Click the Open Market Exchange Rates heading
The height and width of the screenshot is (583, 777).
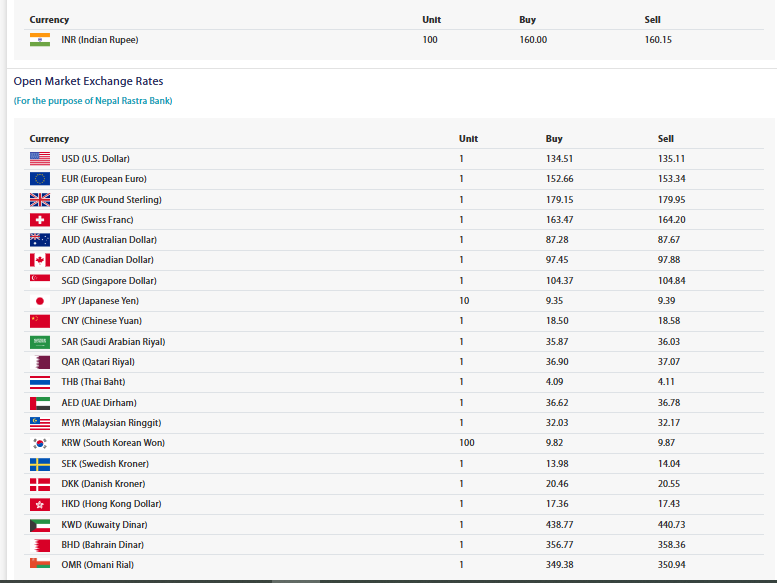pos(88,81)
